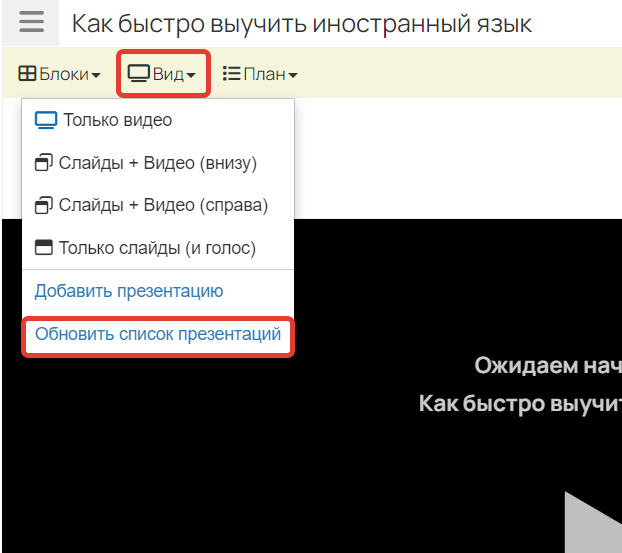The image size is (622, 553).
Task: Click the Добавить презентацию link
Action: (129, 291)
